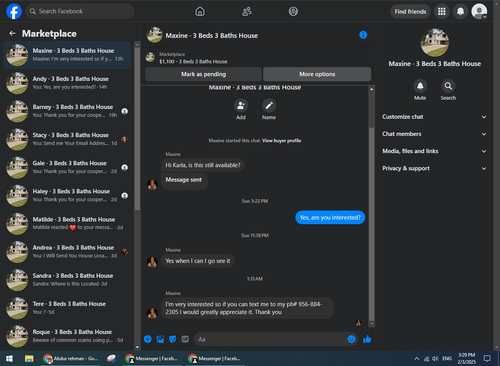Click the Facebook logo icon
The height and width of the screenshot is (366, 500).
coord(14,11)
